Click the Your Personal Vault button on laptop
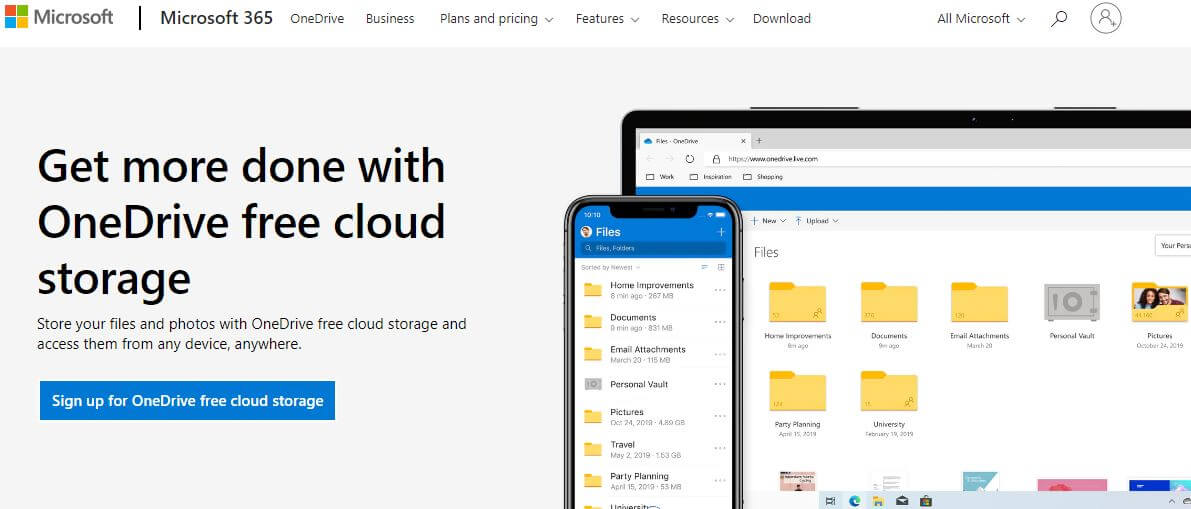The height and width of the screenshot is (509, 1191). 1173,245
